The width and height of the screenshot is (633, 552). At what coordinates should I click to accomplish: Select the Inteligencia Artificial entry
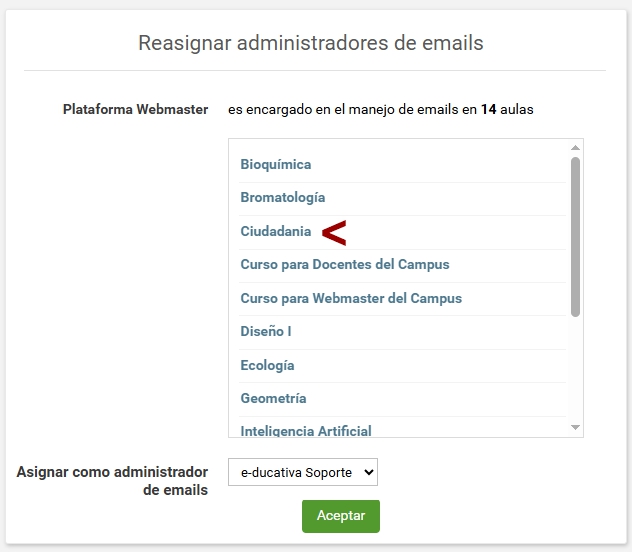click(306, 430)
